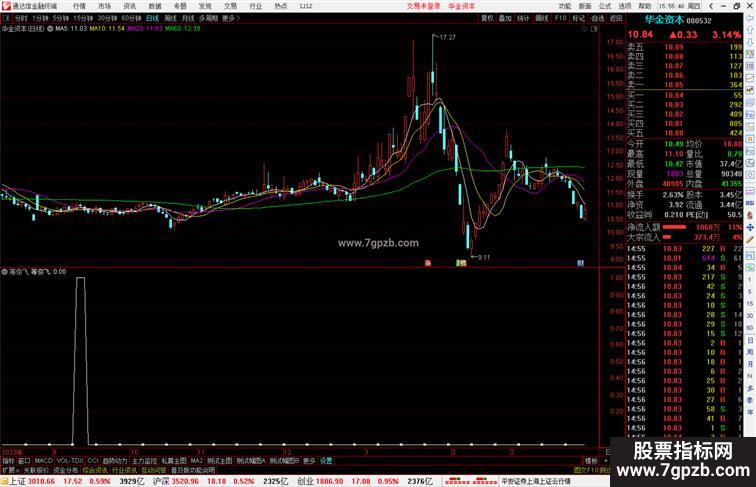Screen dimensions: 756x487
Task: Click the round settings icon beside MA5 label
Action: (x=50, y=29)
